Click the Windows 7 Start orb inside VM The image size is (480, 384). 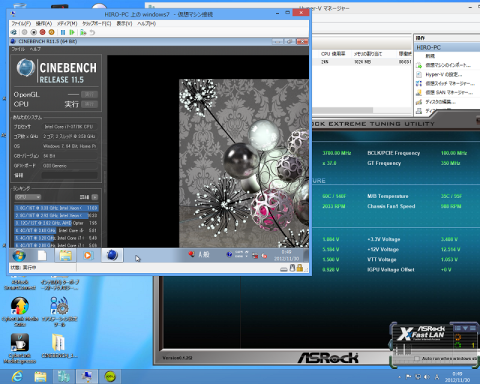click(19, 256)
